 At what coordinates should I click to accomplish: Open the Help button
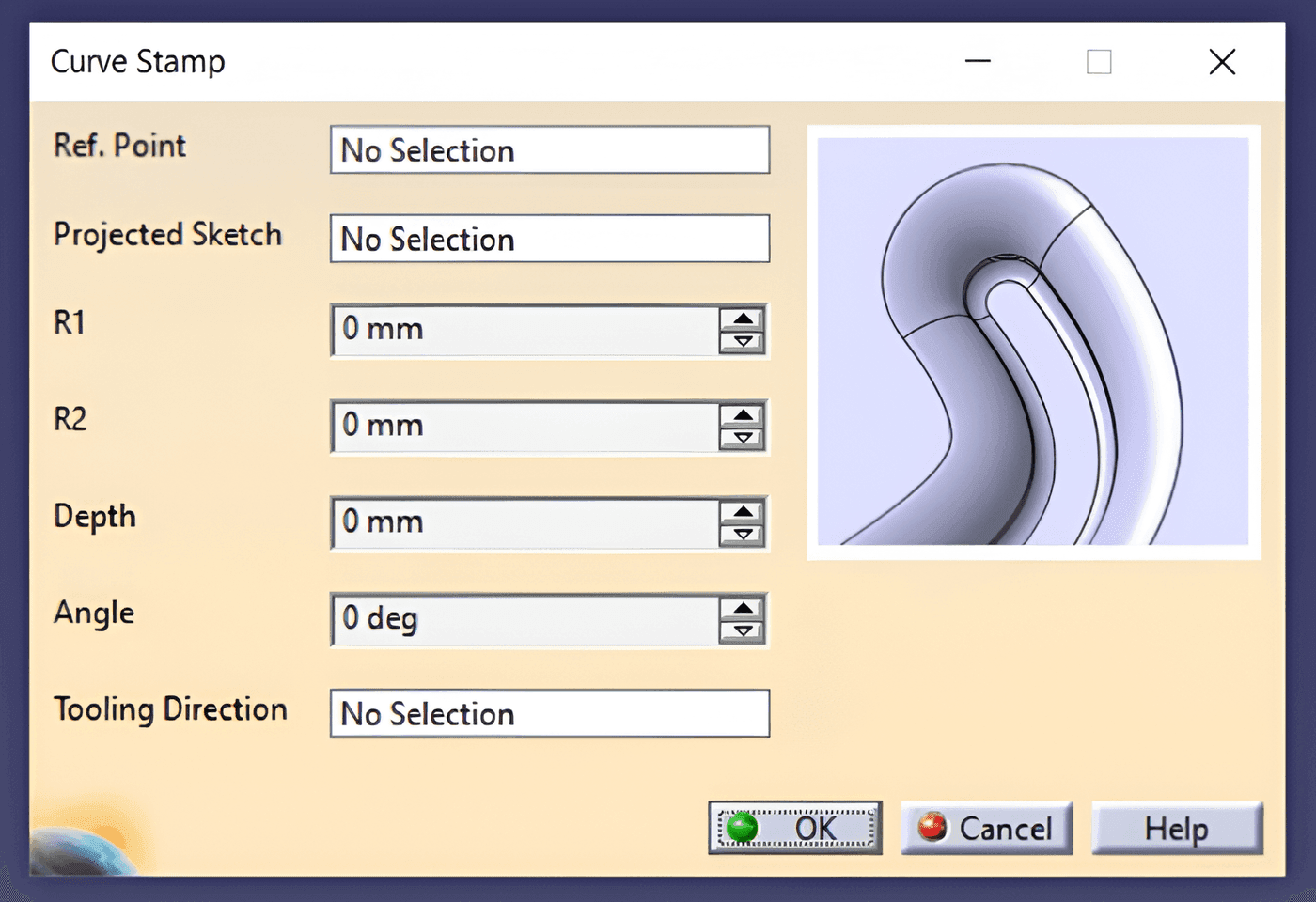[1177, 828]
